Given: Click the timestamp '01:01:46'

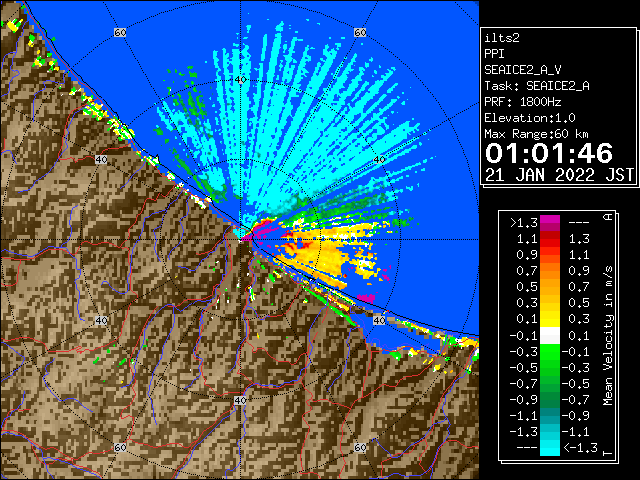Looking at the screenshot, I should click(549, 153).
